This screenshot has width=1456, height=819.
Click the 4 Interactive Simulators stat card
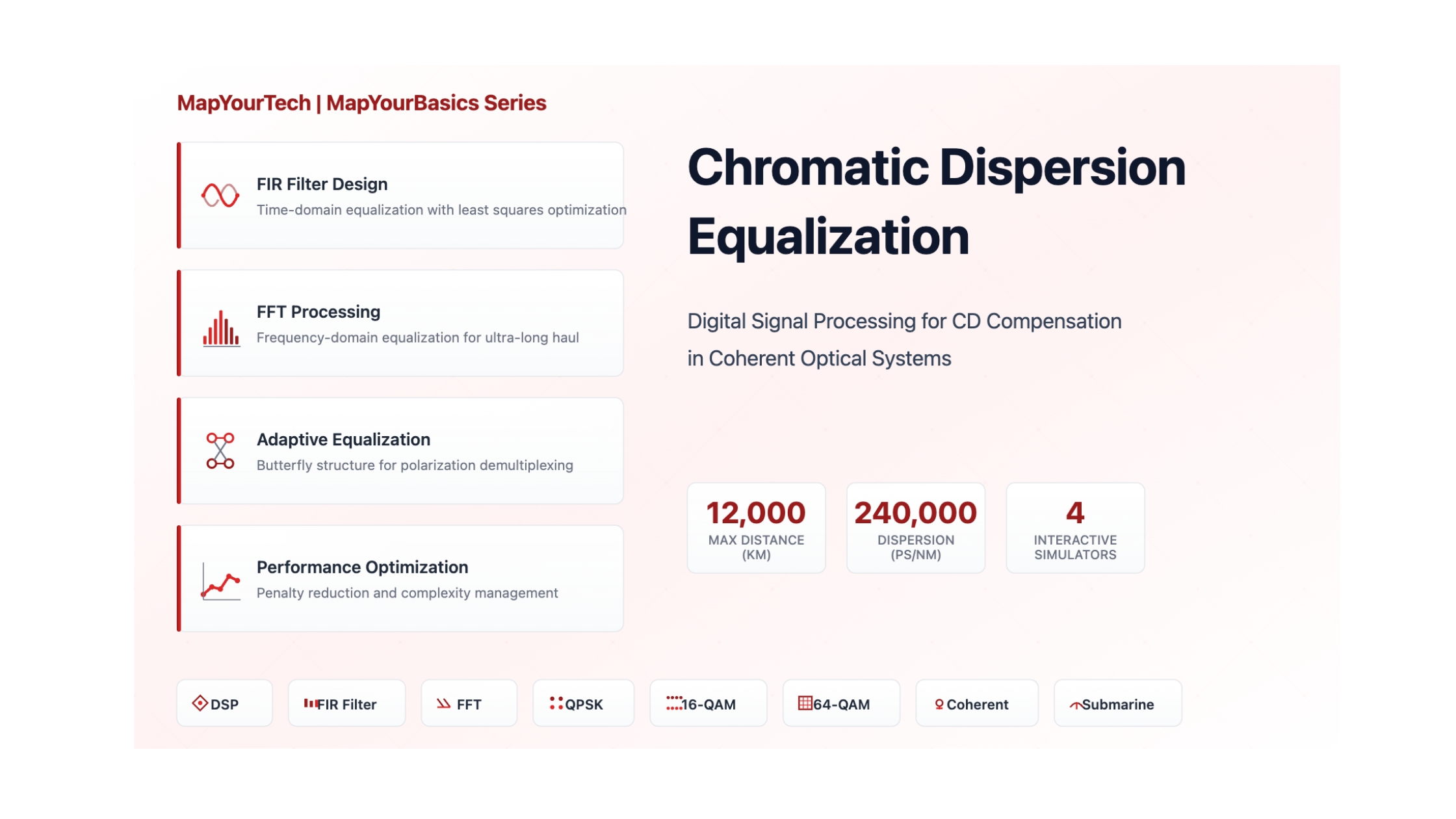pos(1076,528)
